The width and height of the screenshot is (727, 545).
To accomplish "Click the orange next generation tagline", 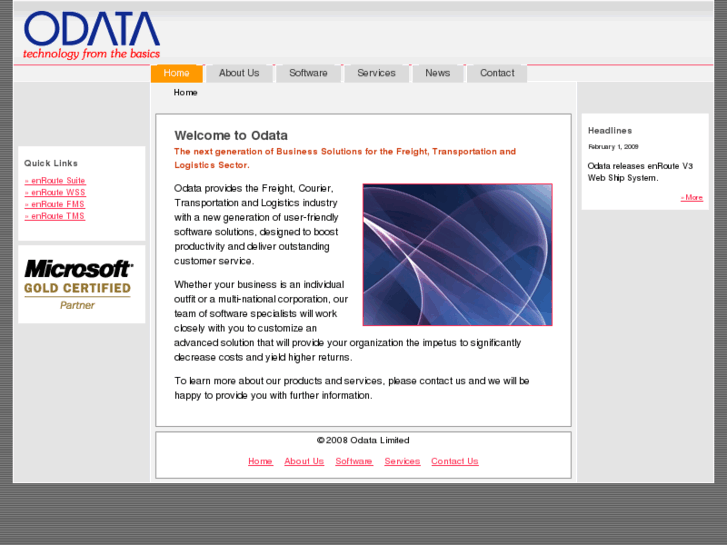I will (x=345, y=158).
